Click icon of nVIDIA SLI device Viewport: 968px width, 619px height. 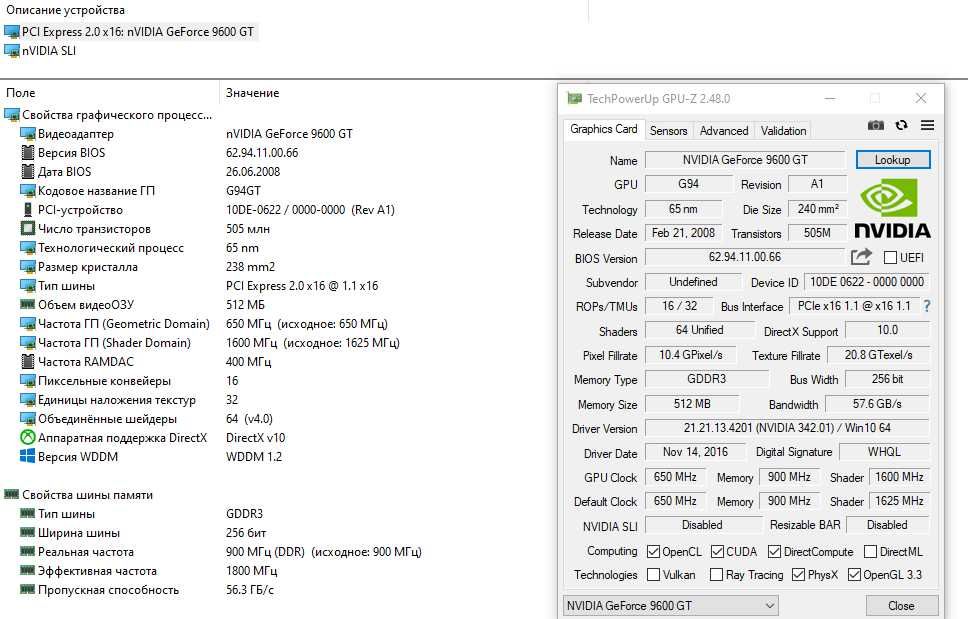coord(12,51)
